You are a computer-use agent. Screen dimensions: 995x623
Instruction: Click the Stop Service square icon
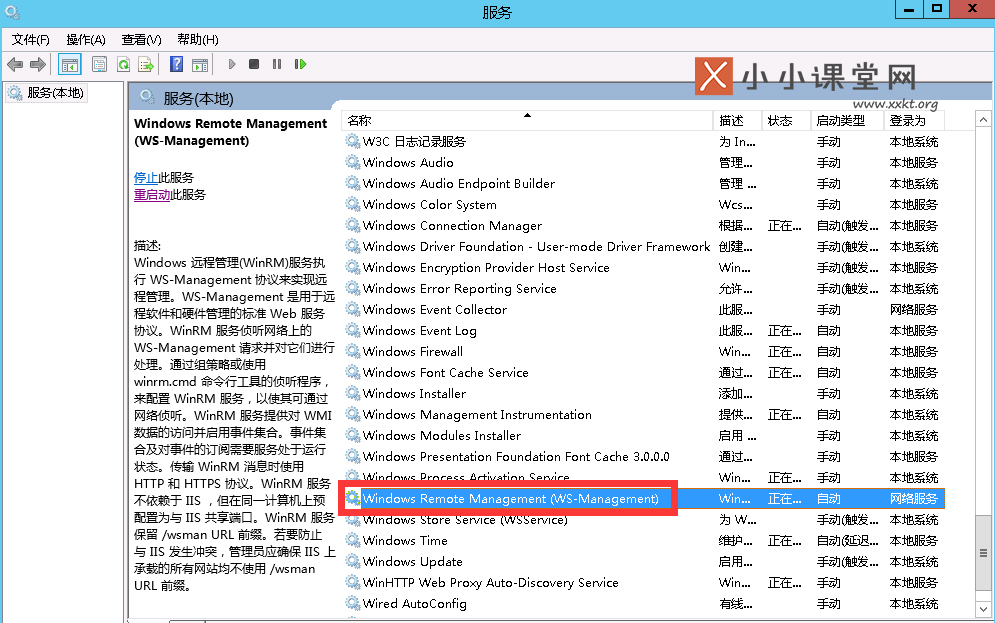tap(254, 64)
